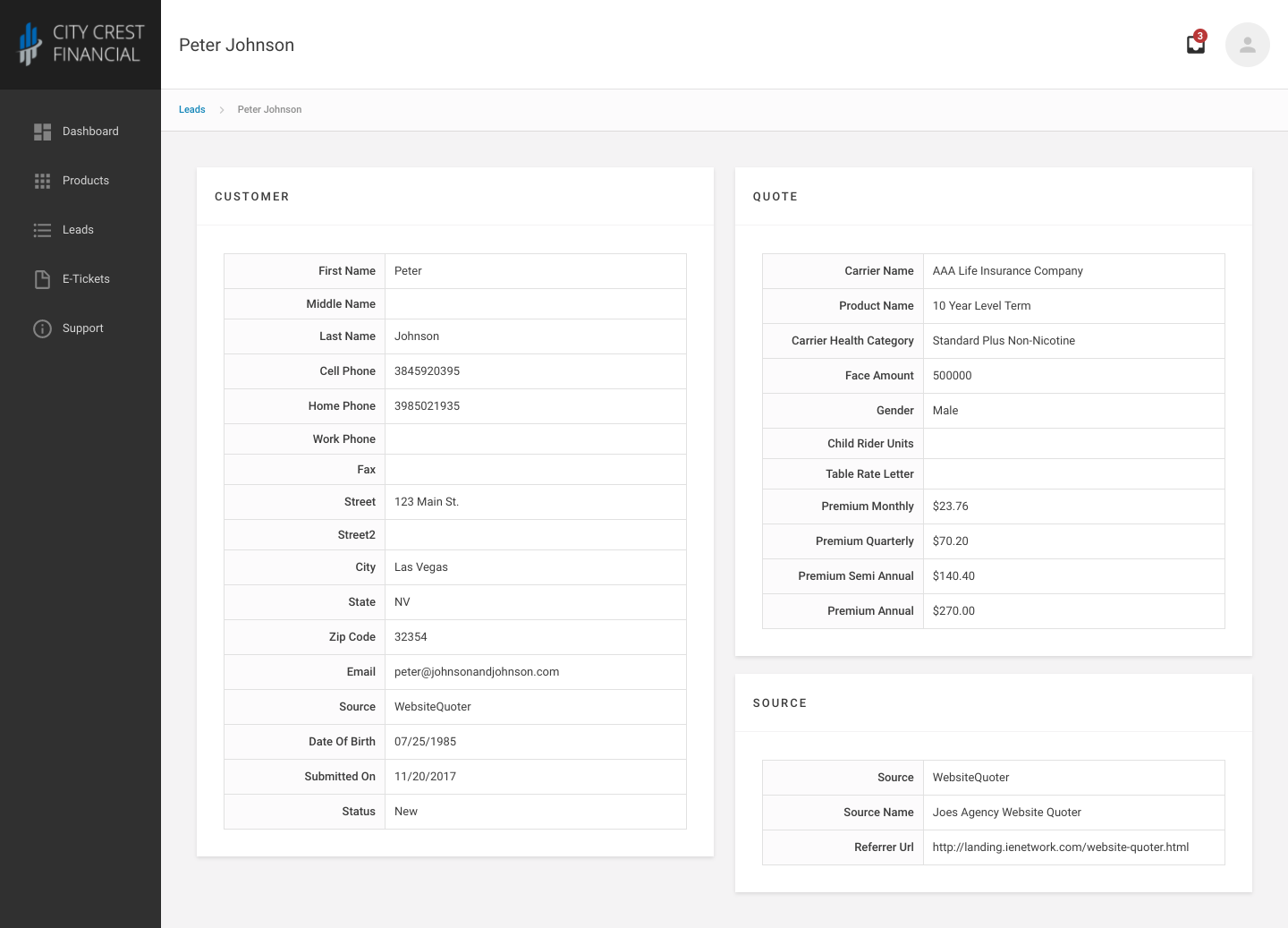
Task: Click the E-Tickets document icon
Action: pyautogui.click(x=42, y=279)
